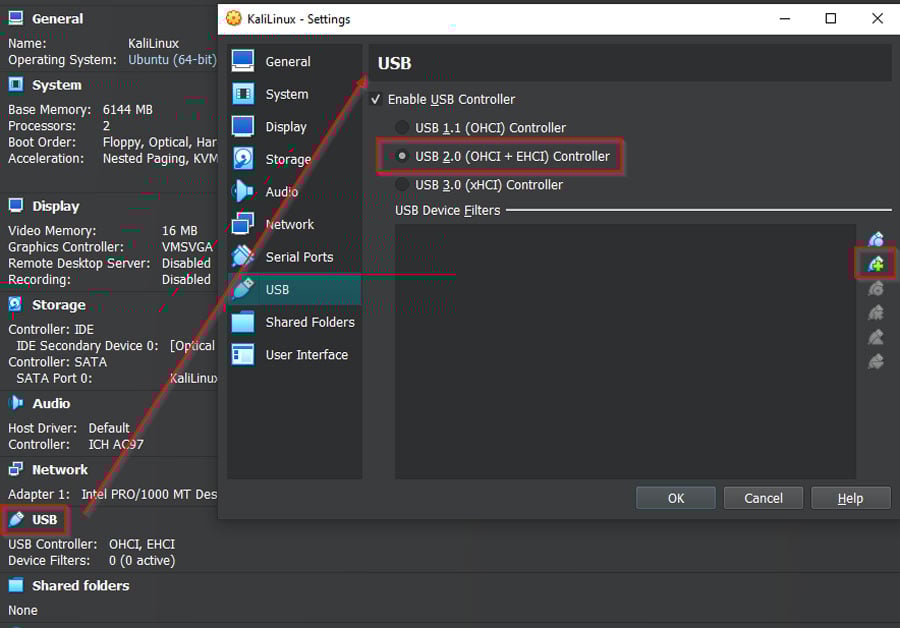Click USB Controller value OHCI, EHCI
Image resolution: width=900 pixels, height=628 pixels.
coord(142,544)
